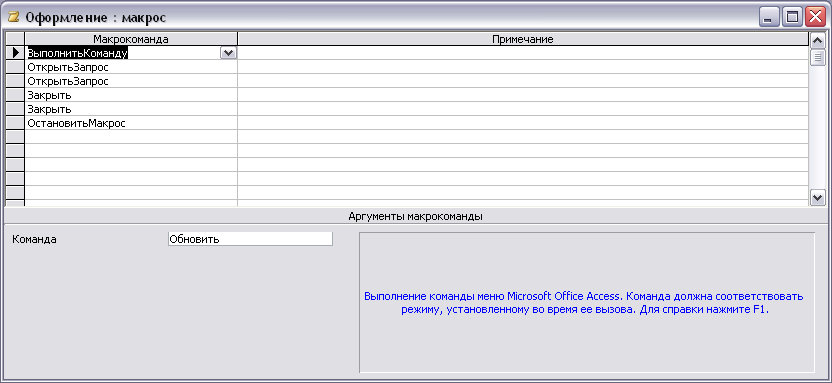Click the vertical scrollbar thumb
Screen dimensions: 832x383
(x=817, y=56)
